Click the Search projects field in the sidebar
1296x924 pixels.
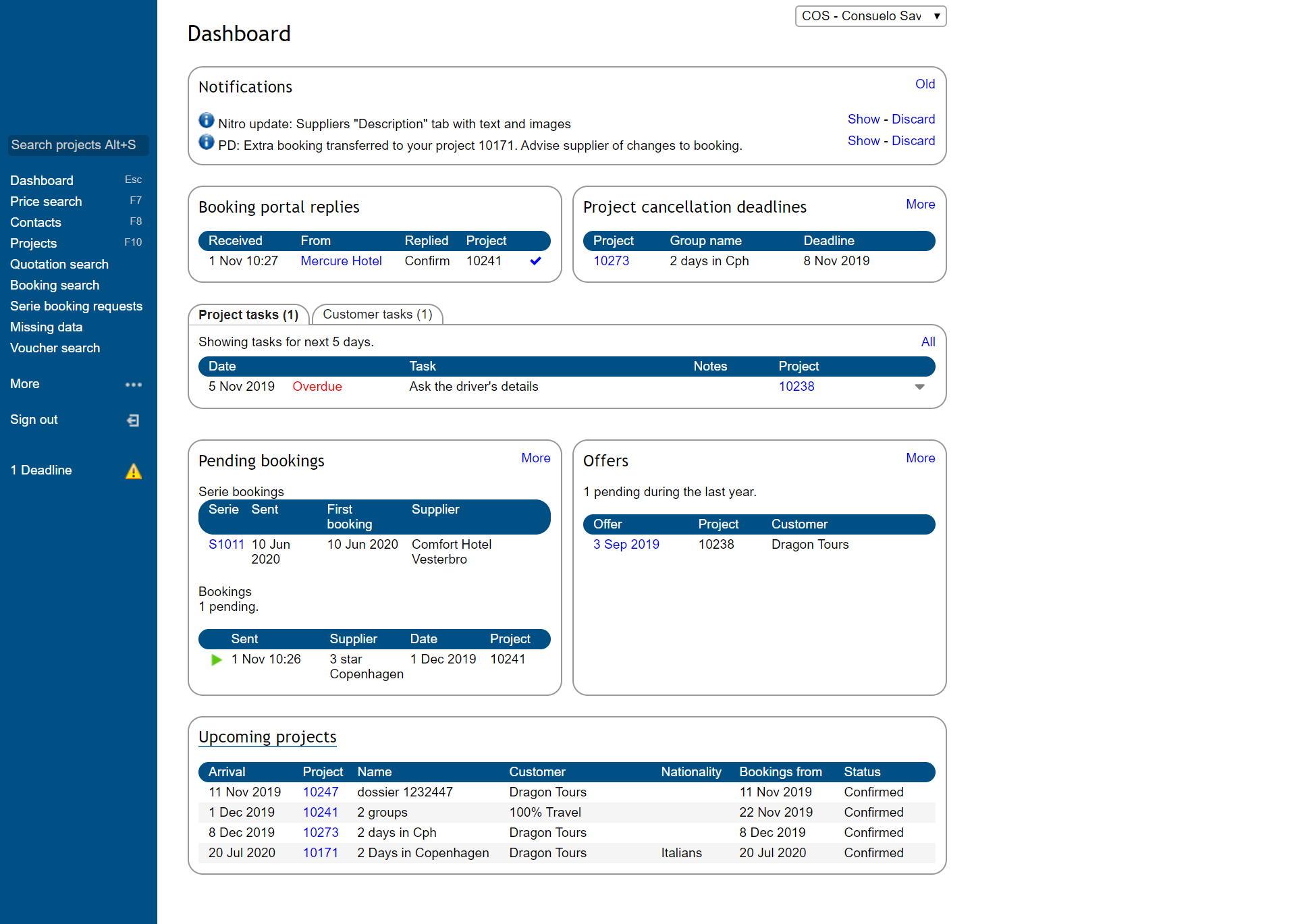pos(78,144)
